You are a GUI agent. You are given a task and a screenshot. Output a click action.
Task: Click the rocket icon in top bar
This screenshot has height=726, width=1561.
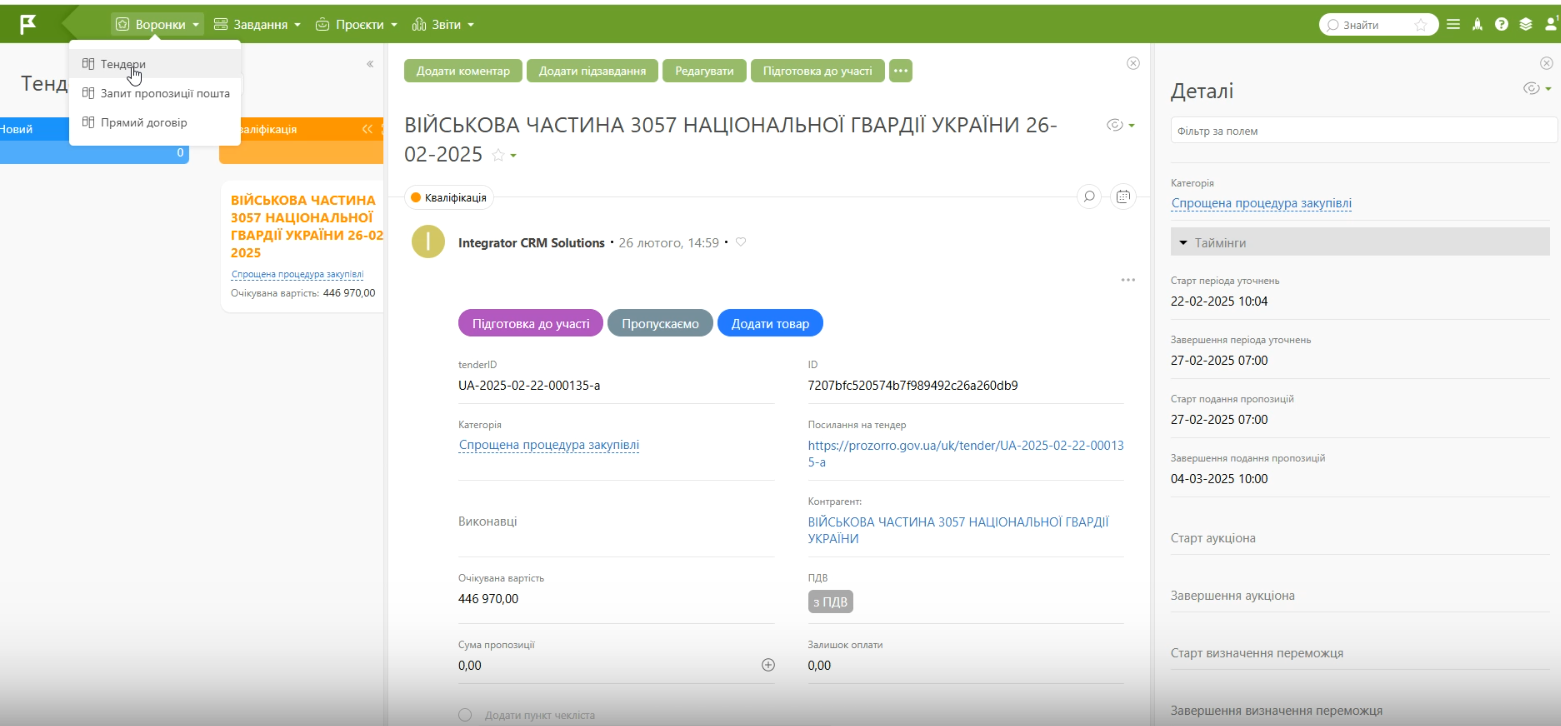(1477, 25)
